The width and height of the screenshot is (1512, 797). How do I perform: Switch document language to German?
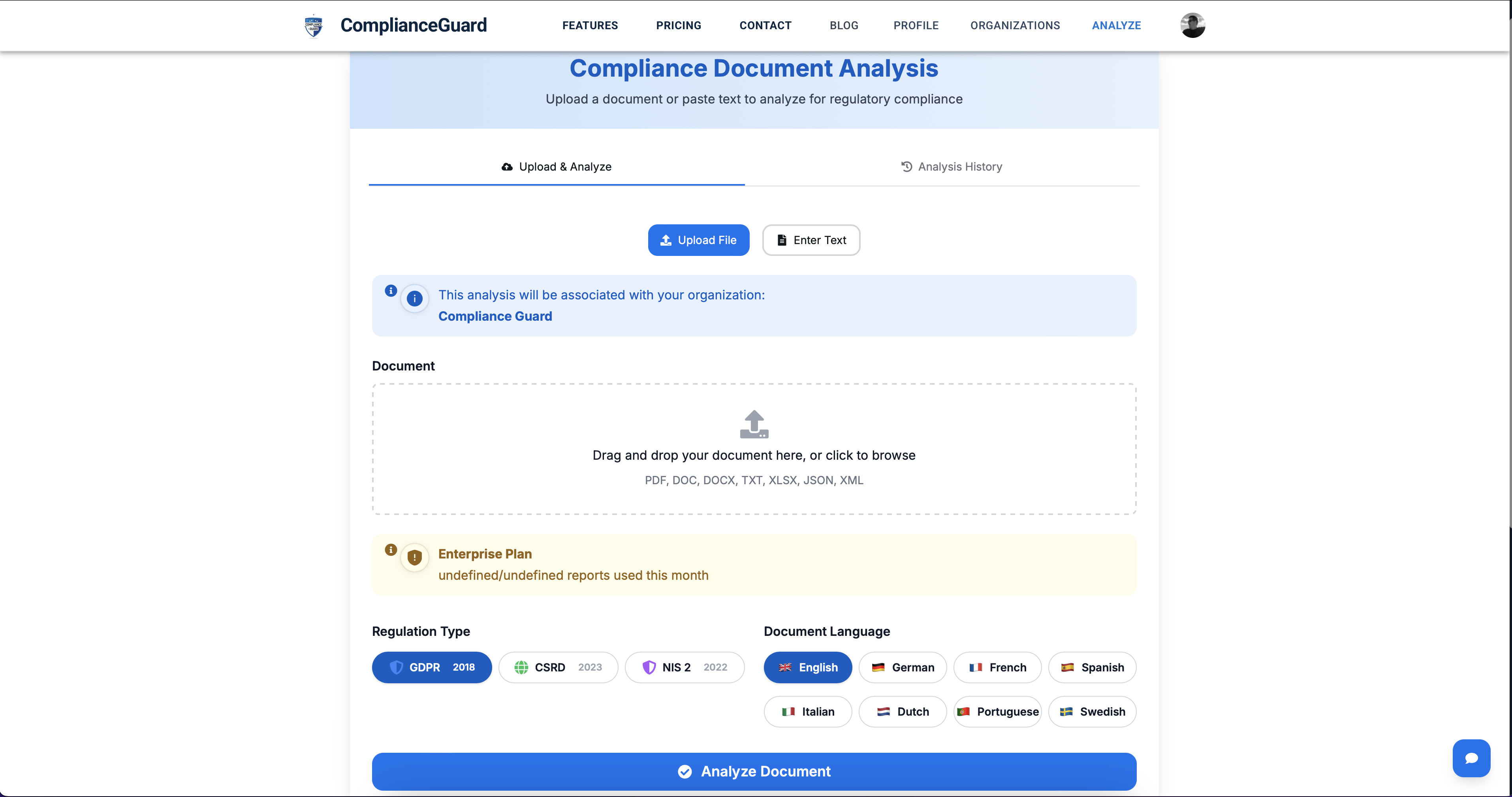coord(902,667)
